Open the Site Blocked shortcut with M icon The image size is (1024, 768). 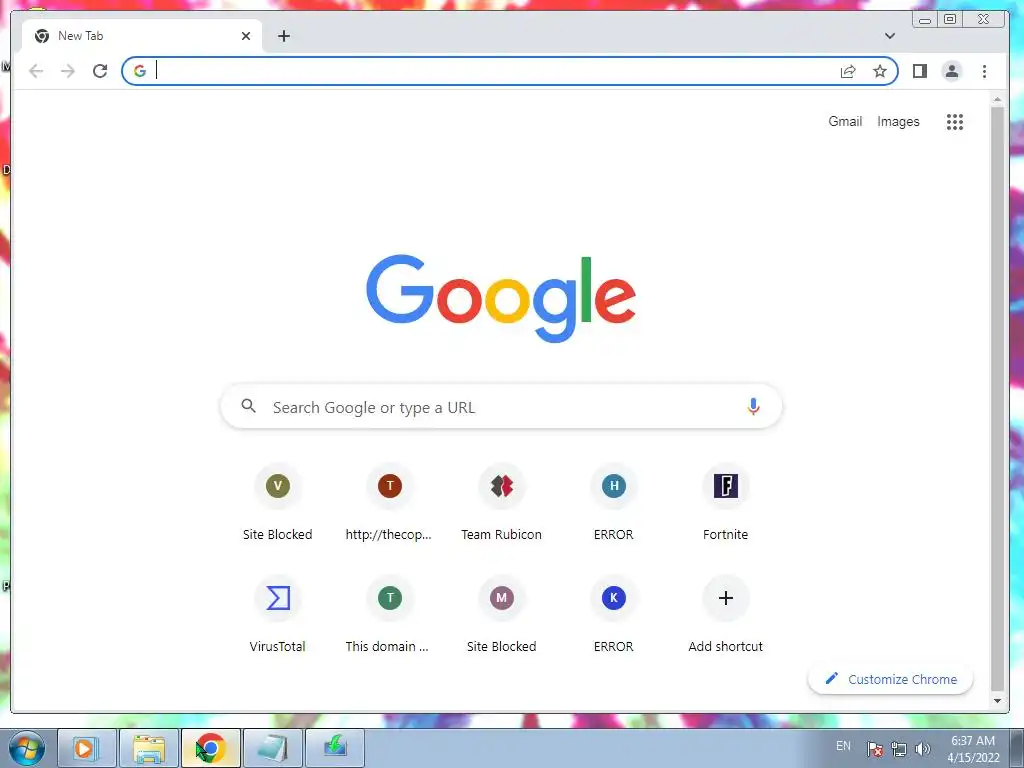[x=502, y=615]
